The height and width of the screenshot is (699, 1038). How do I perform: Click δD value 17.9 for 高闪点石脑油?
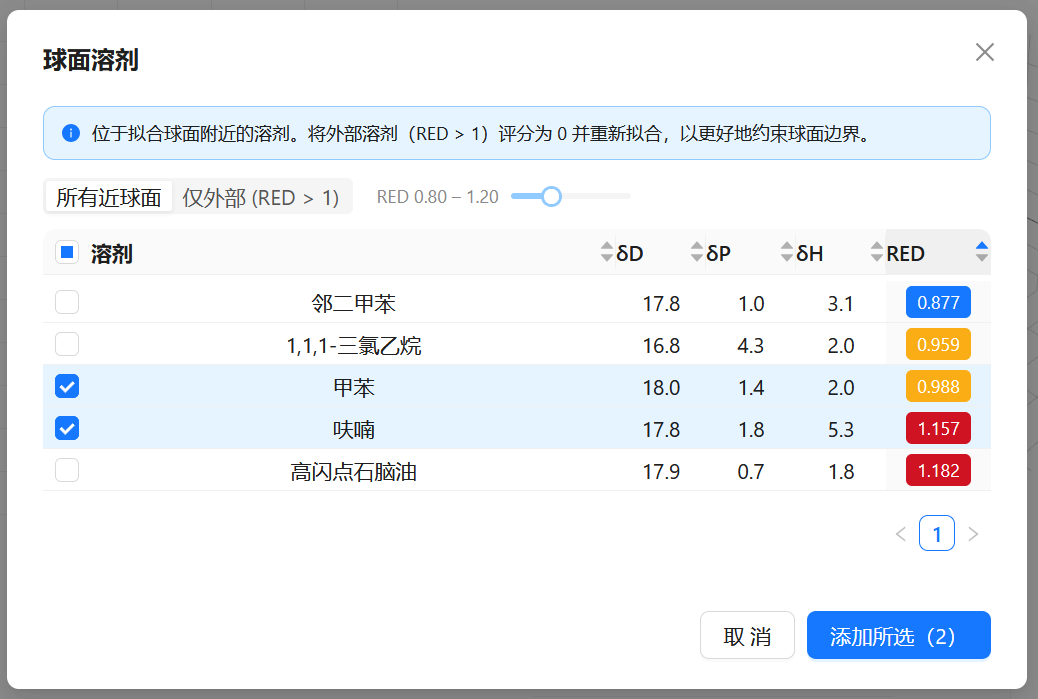(661, 472)
